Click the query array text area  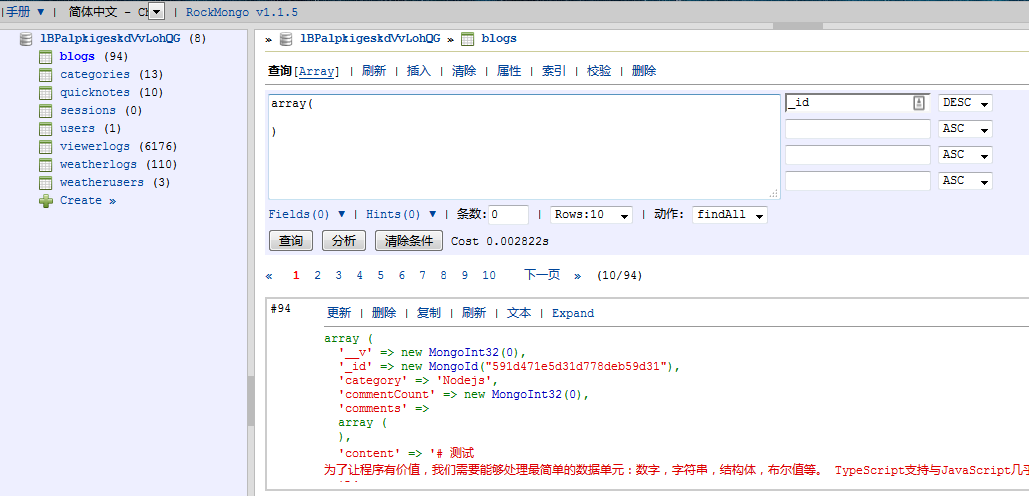pyautogui.click(x=523, y=146)
